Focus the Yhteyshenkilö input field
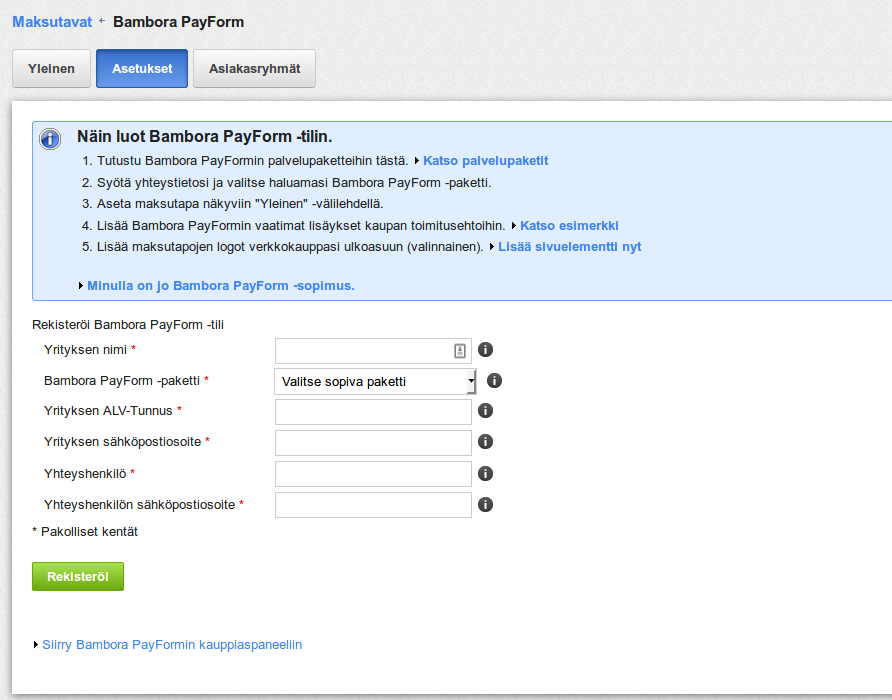Screen dimensions: 892x700 click(x=373, y=473)
